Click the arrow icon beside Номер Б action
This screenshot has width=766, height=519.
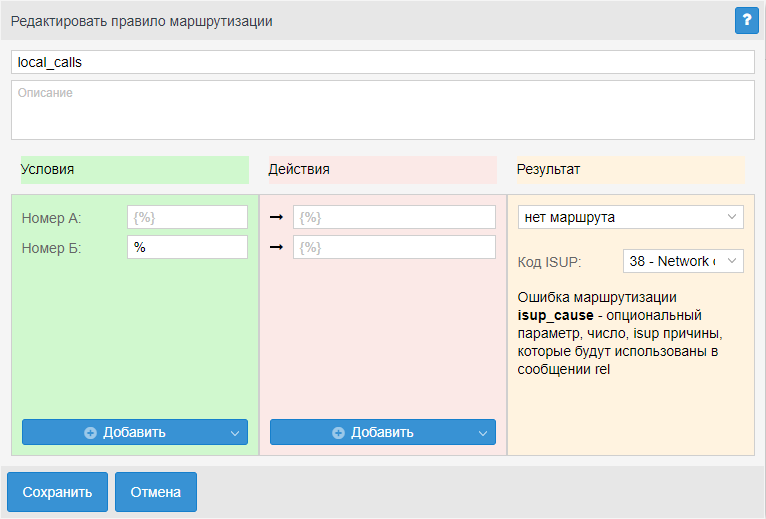(277, 247)
